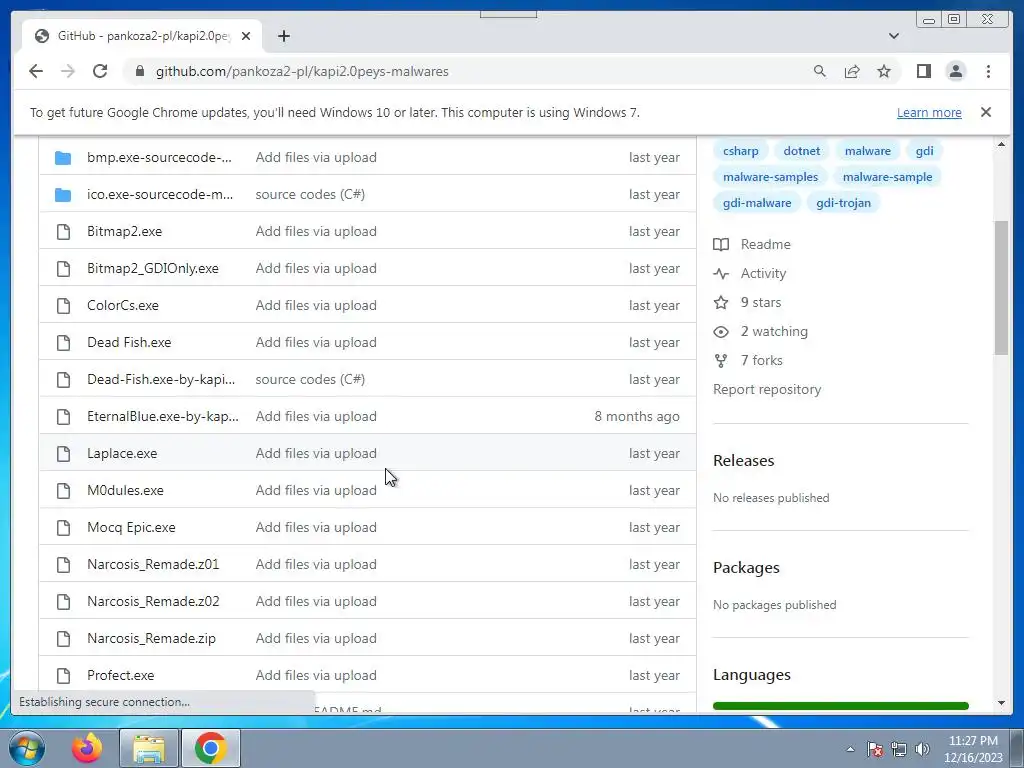Select the csharp topic tag
This screenshot has width=1024, height=768.
(x=741, y=151)
